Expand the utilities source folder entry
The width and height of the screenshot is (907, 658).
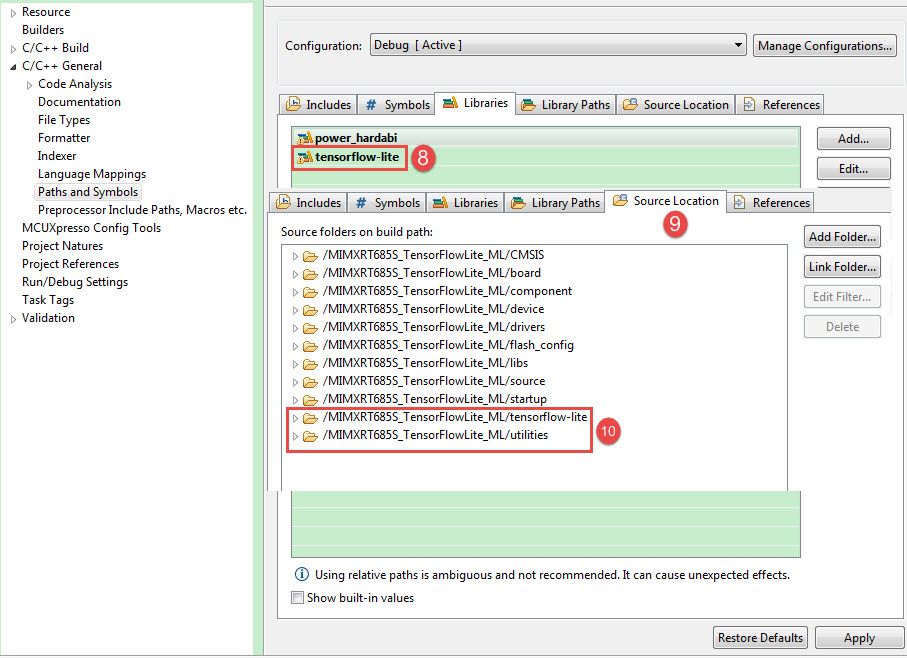click(295, 435)
